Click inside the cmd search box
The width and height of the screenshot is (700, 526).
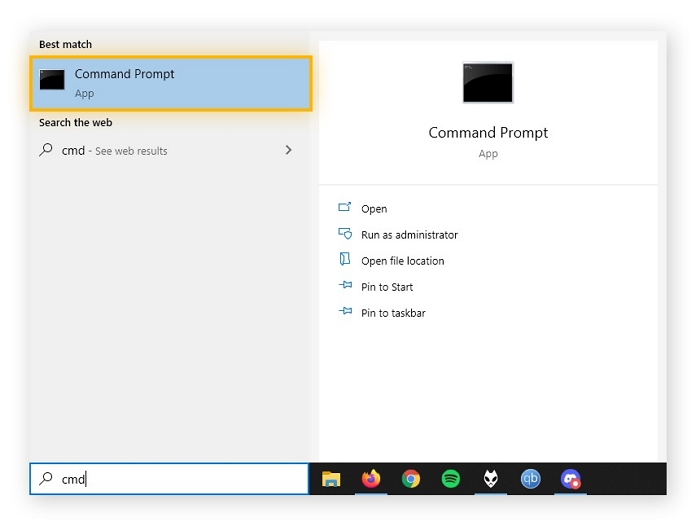(x=169, y=479)
